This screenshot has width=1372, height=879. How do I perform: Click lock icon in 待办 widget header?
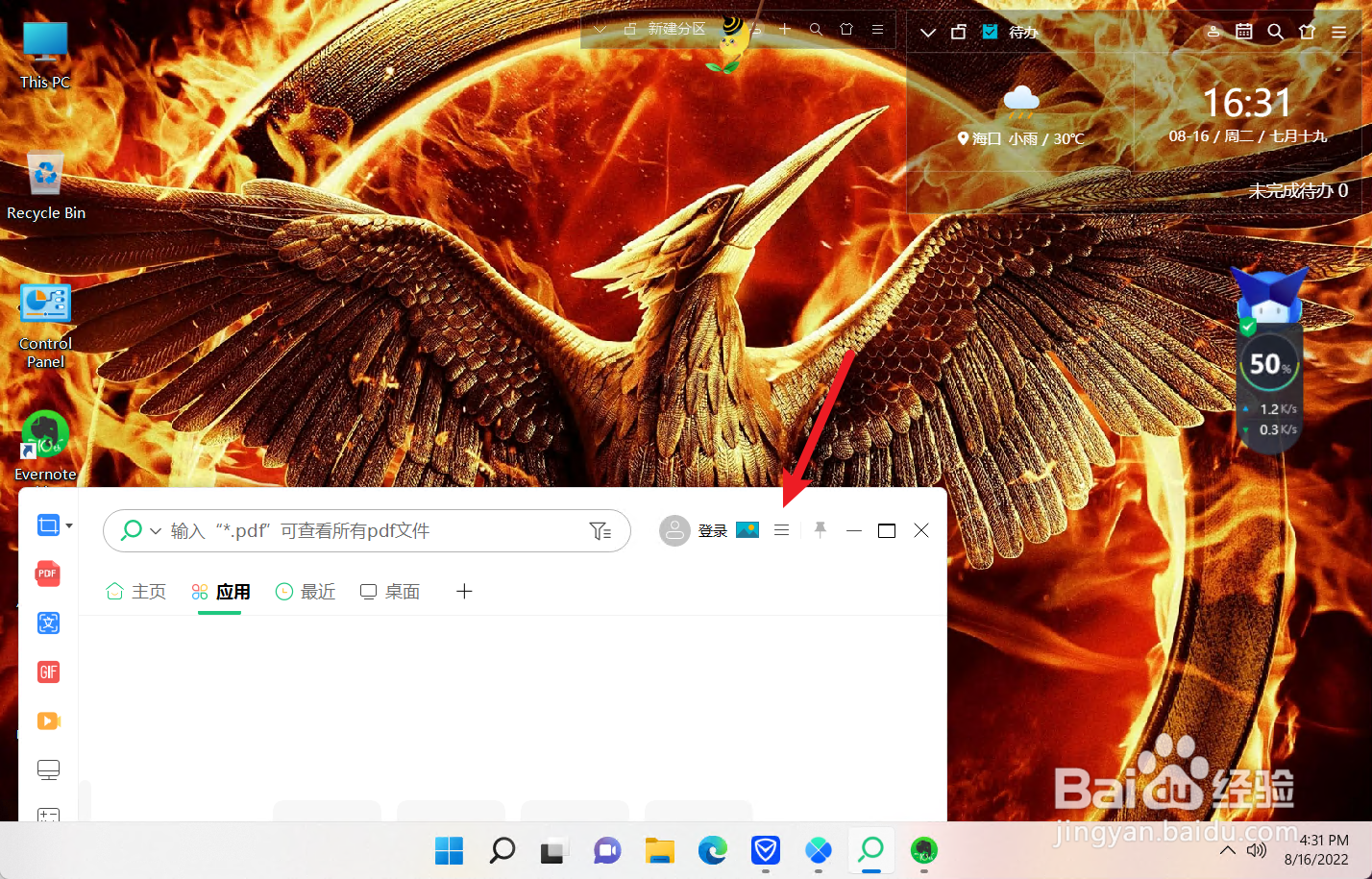pyautogui.click(x=958, y=32)
